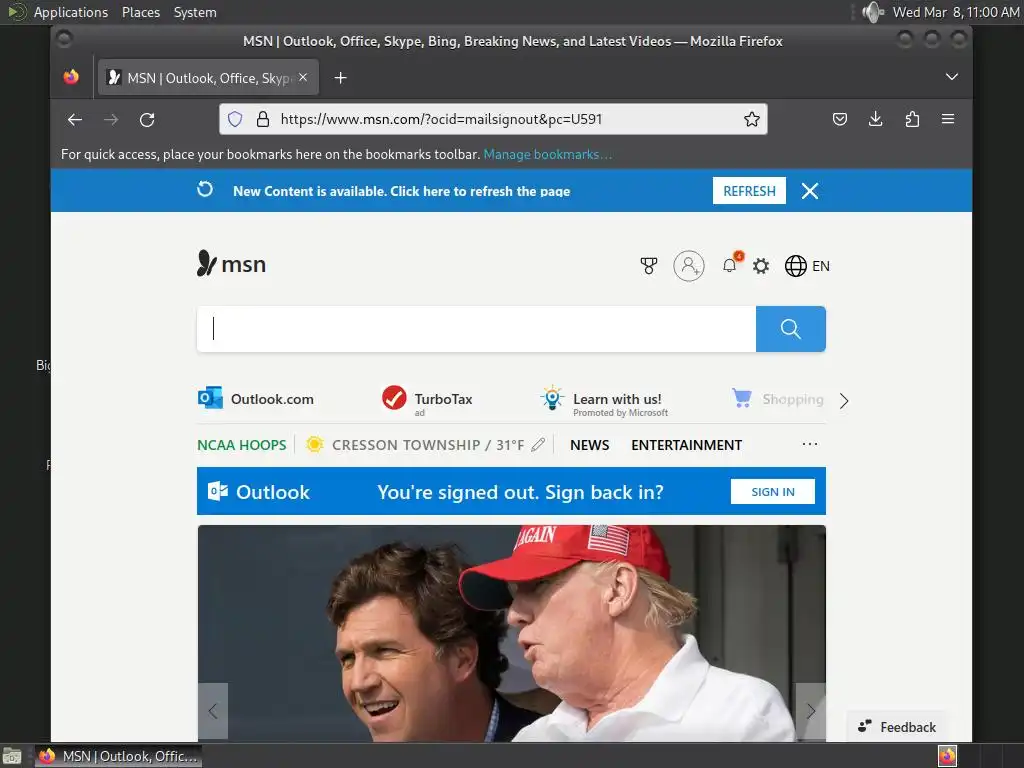Open the NCAA HOOPS category
Image resolution: width=1024 pixels, height=768 pixels.
pos(242,445)
